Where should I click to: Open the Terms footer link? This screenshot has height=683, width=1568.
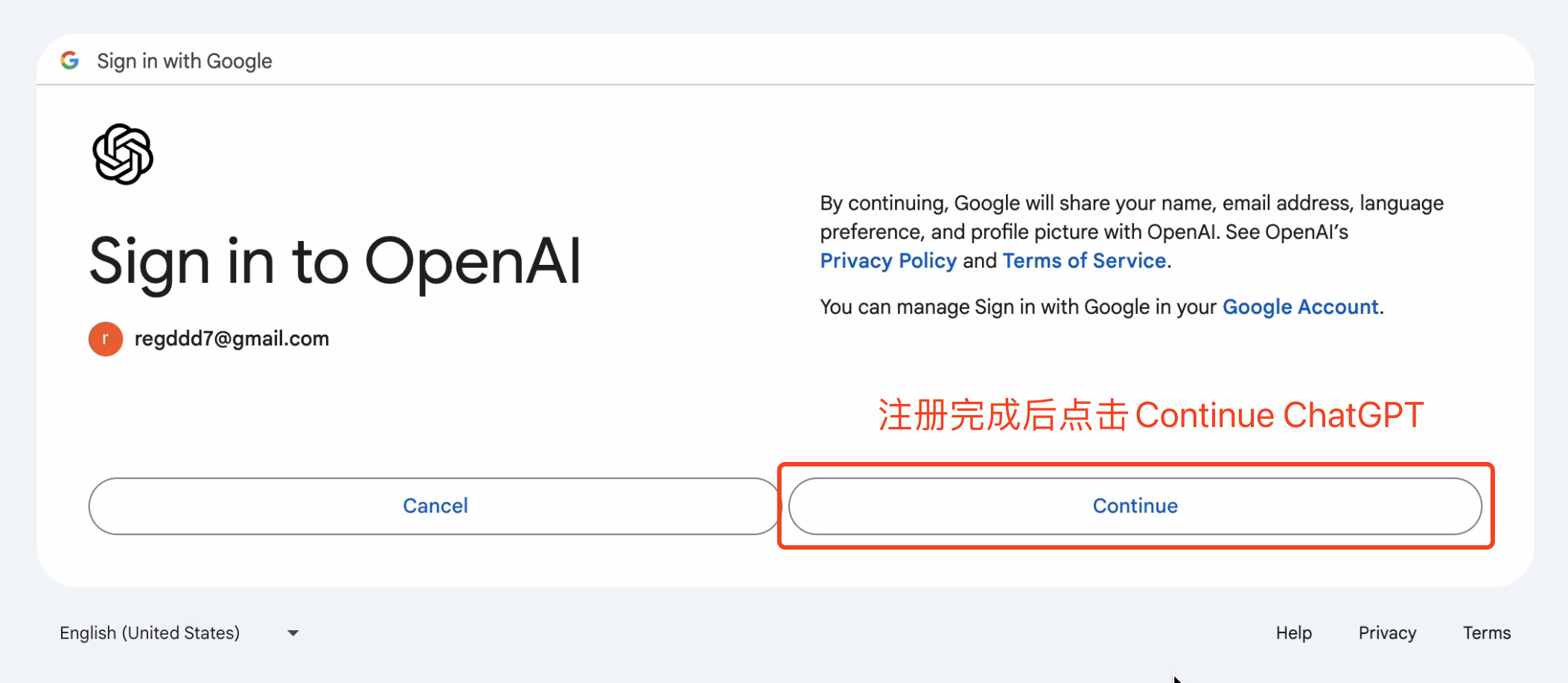(1486, 633)
